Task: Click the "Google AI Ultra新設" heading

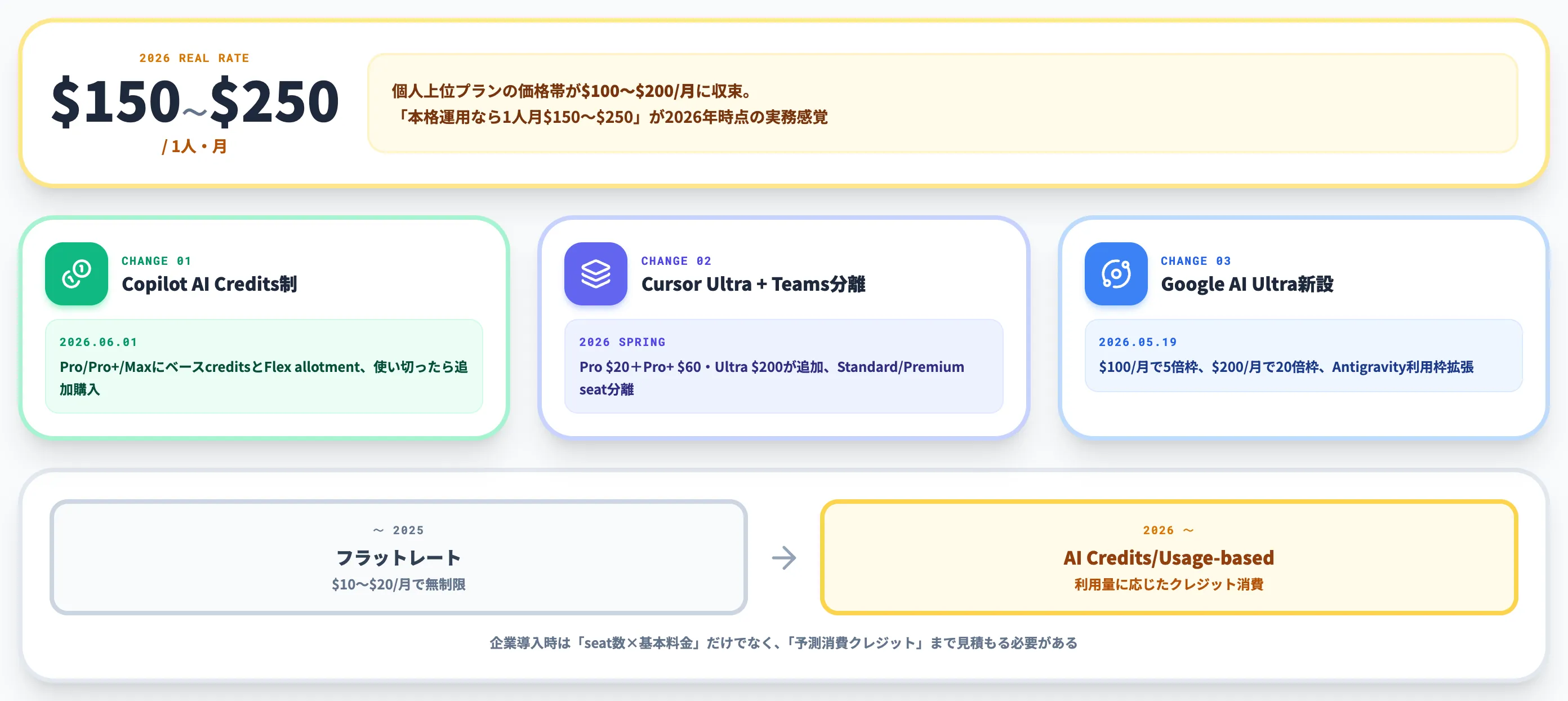Action: pyautogui.click(x=1247, y=285)
